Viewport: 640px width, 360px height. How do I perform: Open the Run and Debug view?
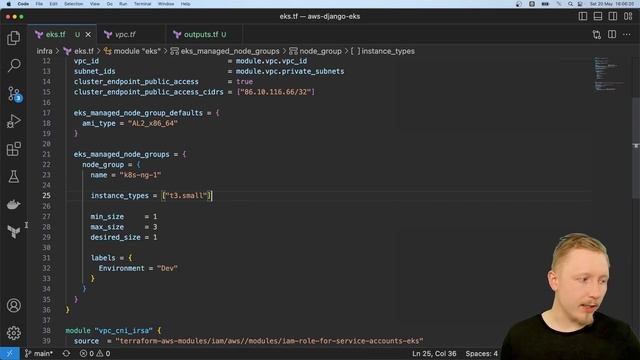tap(13, 121)
